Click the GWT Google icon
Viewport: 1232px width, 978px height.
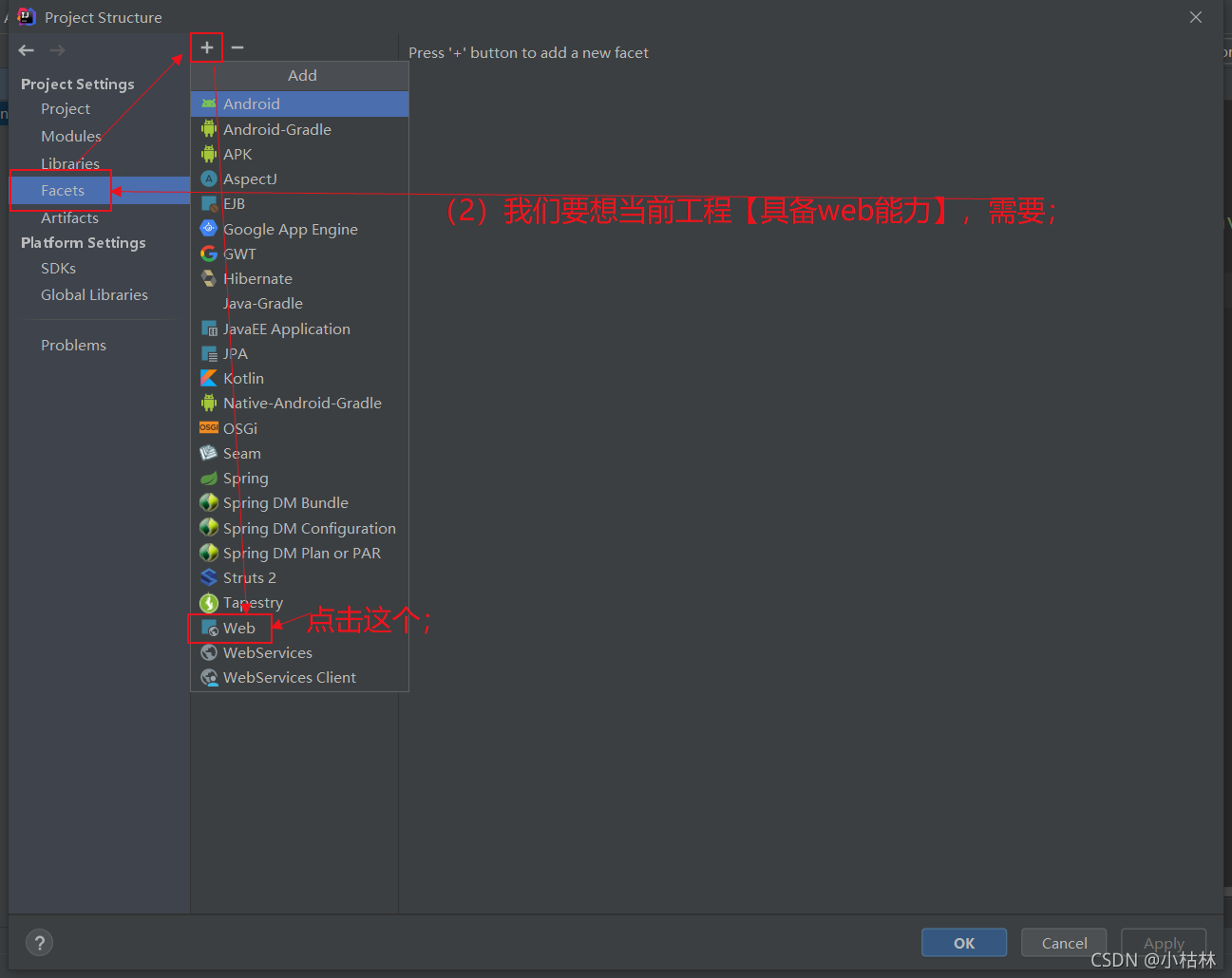pos(209,254)
